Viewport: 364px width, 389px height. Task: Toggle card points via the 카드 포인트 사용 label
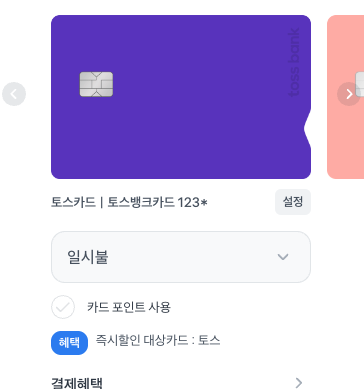[129, 307]
